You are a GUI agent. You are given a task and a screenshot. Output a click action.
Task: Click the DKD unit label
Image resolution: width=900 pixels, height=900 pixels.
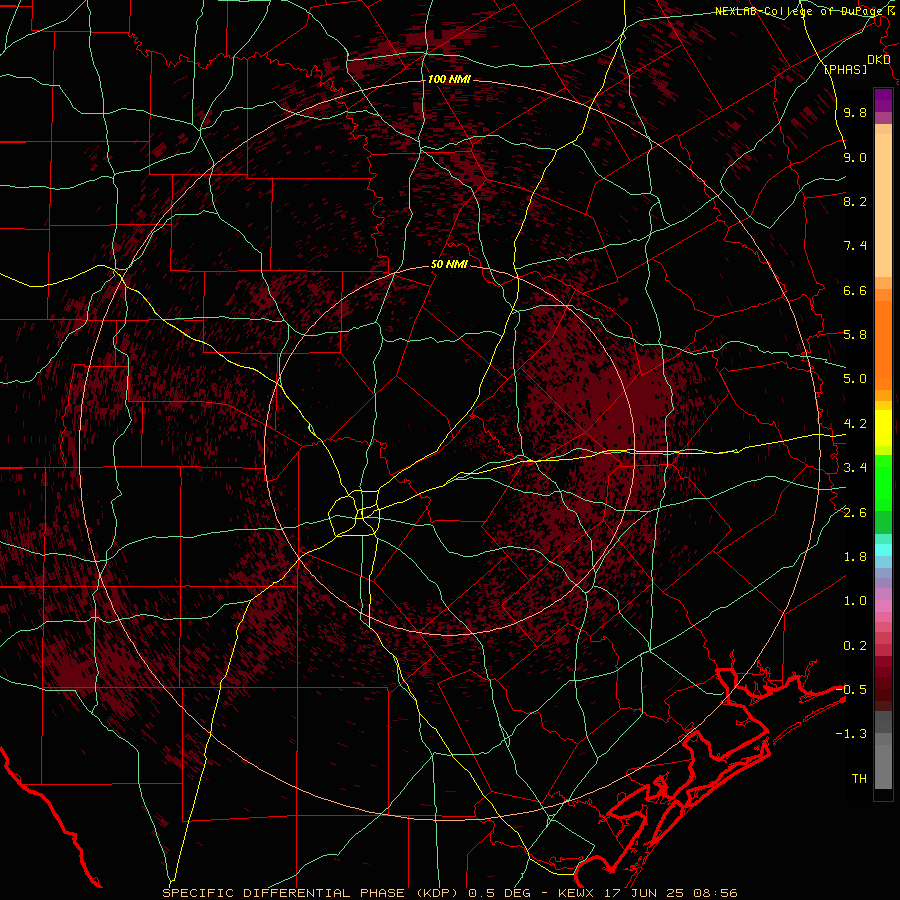pos(879,59)
